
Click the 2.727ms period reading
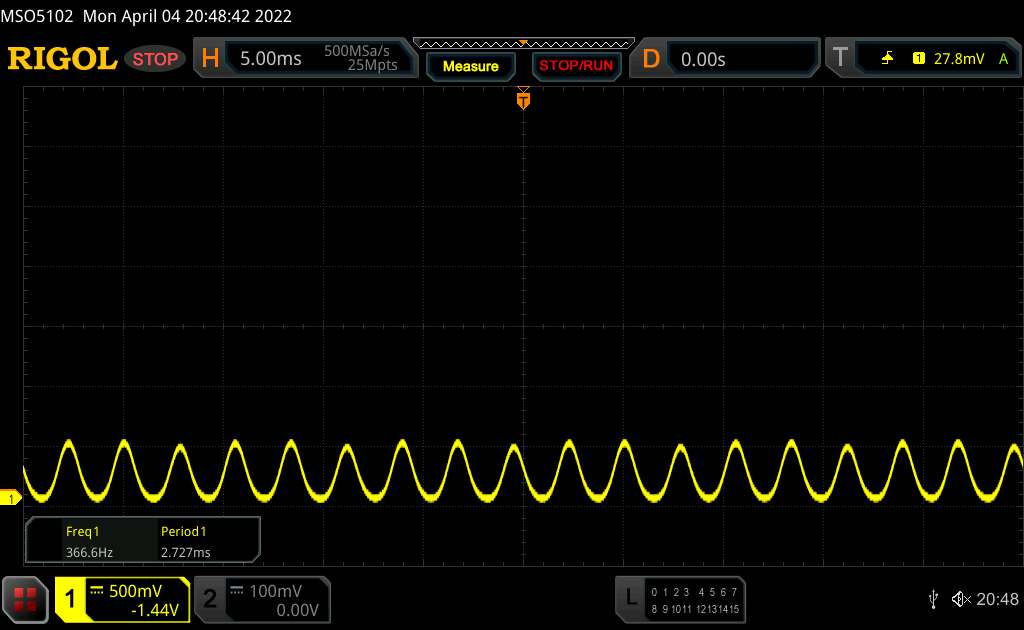point(185,552)
